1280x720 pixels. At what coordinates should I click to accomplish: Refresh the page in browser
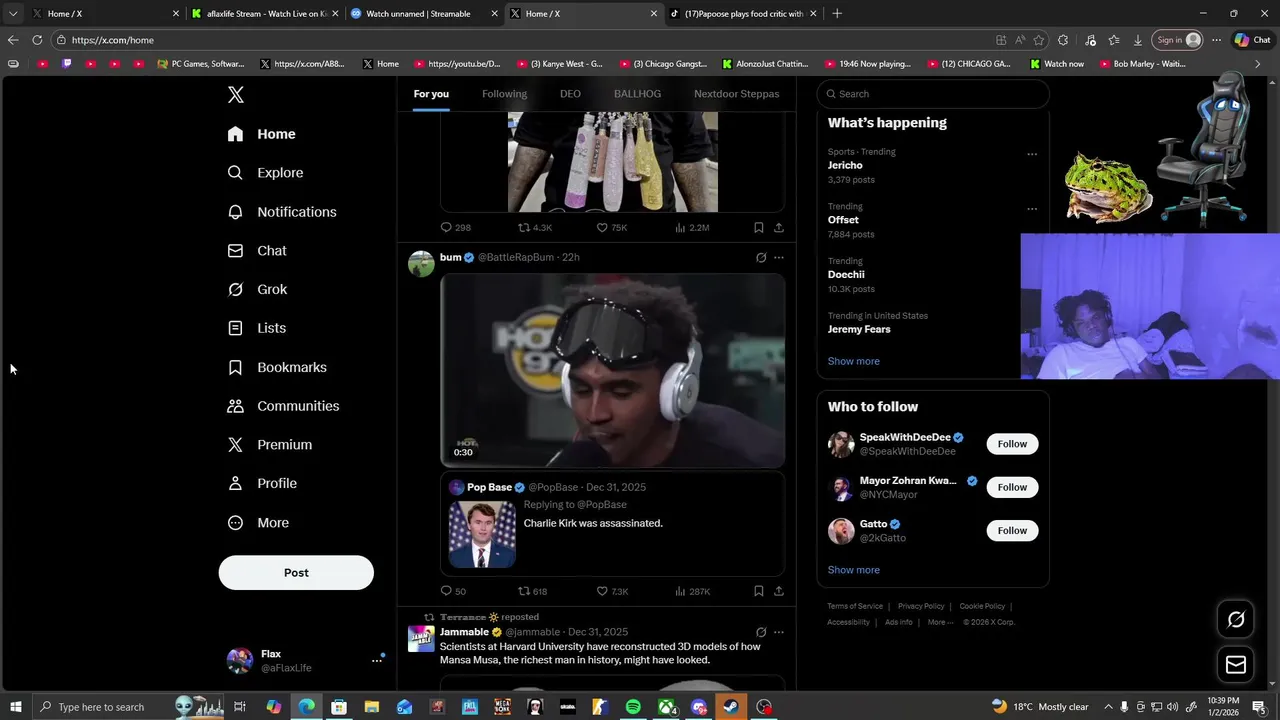coord(37,40)
